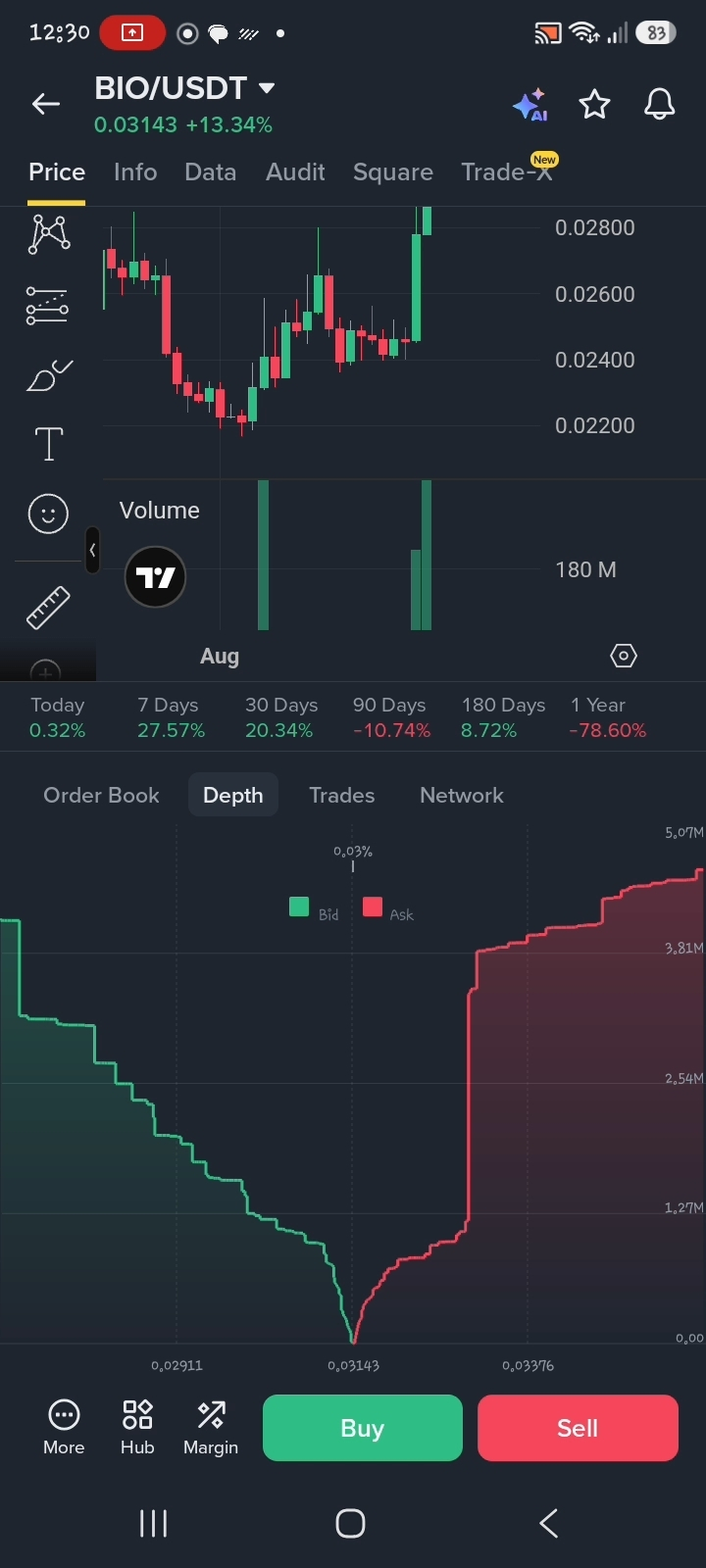
Task: Click the 5.07M depth axis label
Action: click(x=684, y=833)
